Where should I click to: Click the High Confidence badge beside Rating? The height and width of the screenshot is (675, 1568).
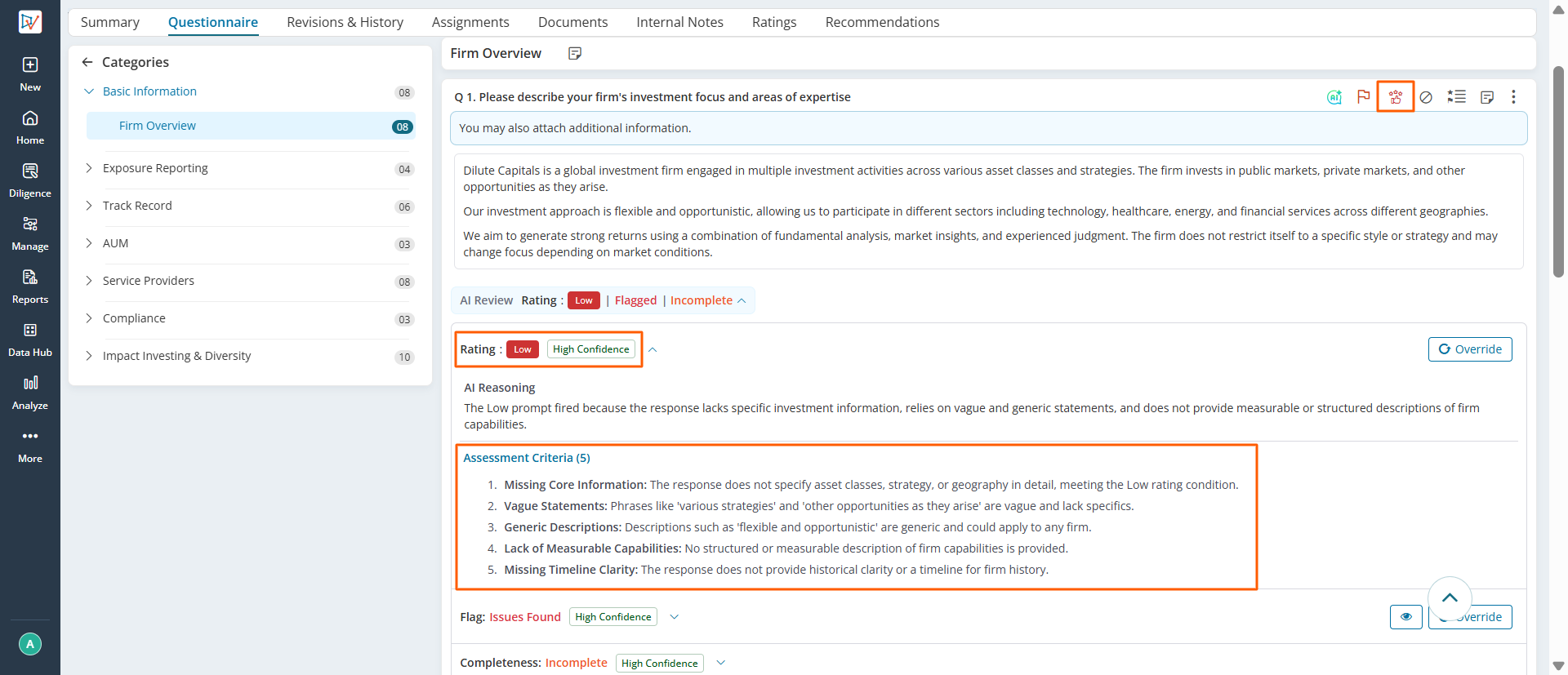591,349
